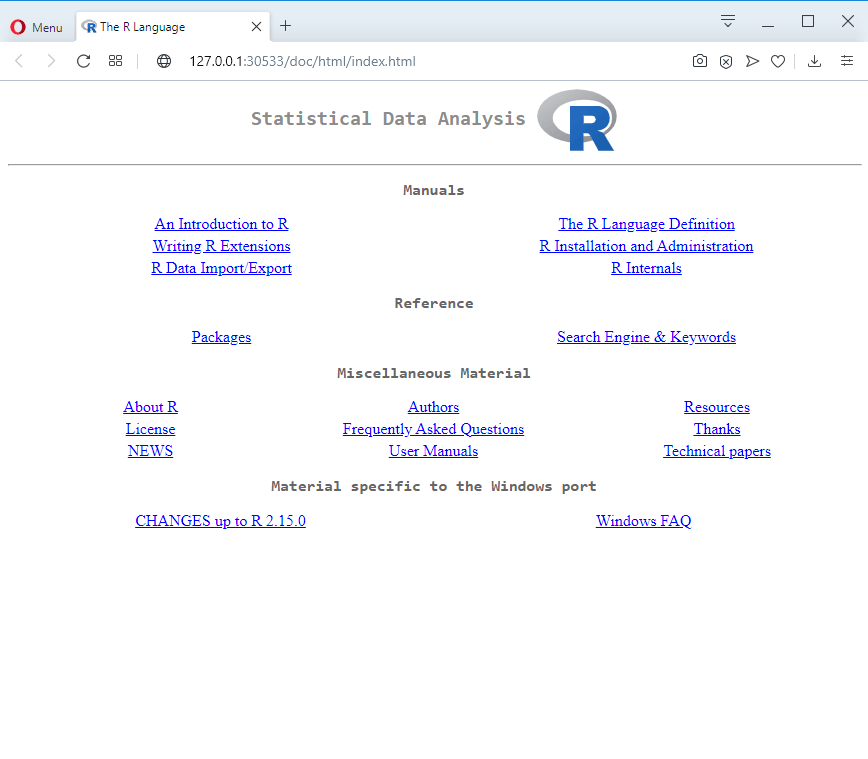868x759 pixels.
Task: Open the Packages reference link
Action: 221,337
